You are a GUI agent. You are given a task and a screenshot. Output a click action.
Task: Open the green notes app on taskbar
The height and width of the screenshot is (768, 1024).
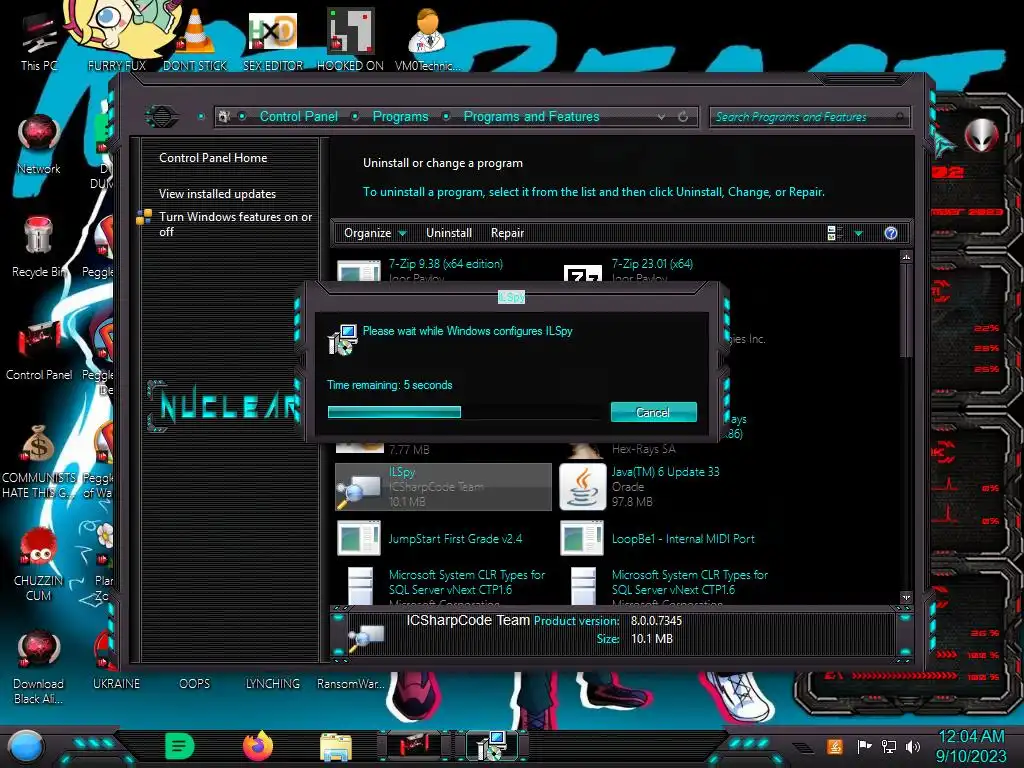point(180,746)
